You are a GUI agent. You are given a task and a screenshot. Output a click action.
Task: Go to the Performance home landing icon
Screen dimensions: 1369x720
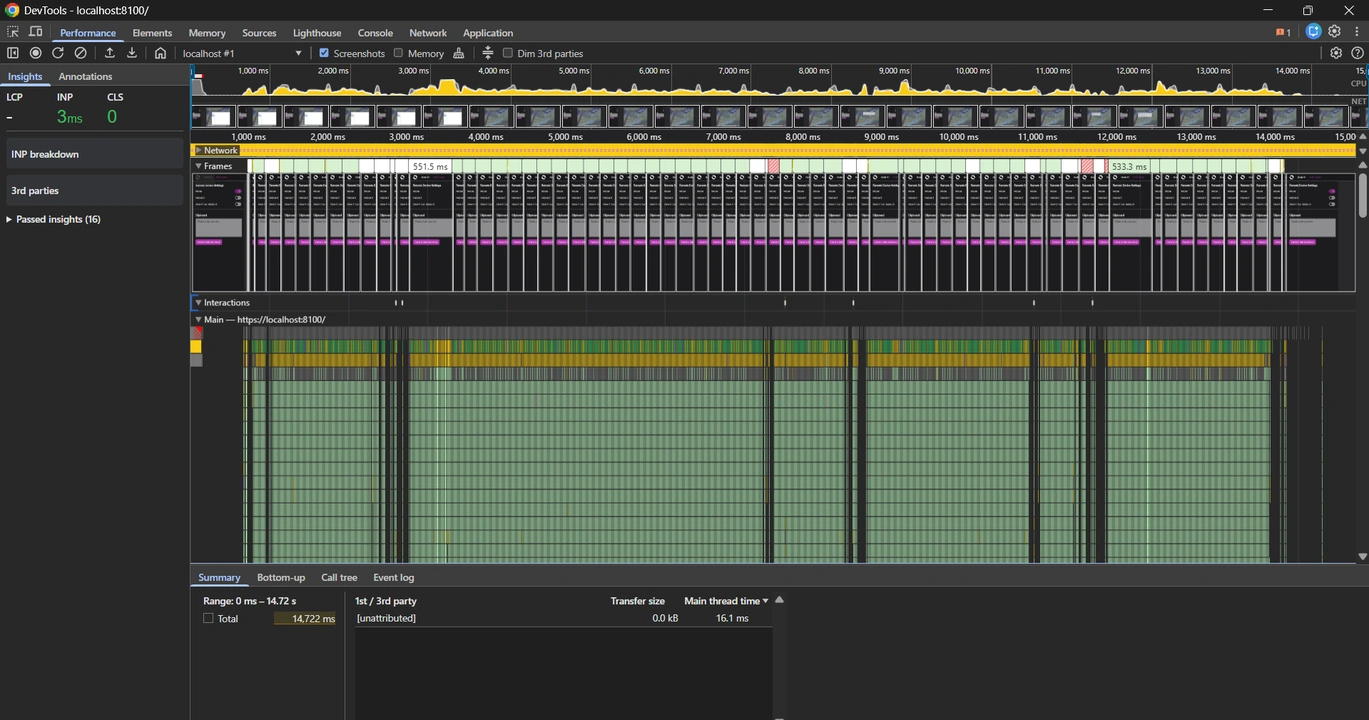160,53
